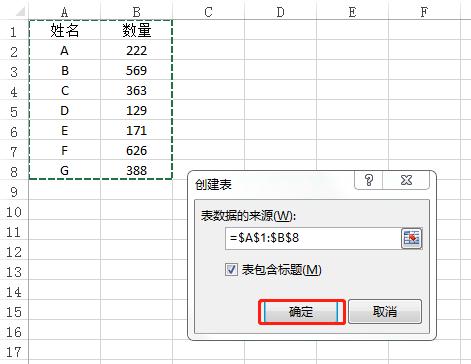
Task: Select column A header
Action: coord(65,12)
